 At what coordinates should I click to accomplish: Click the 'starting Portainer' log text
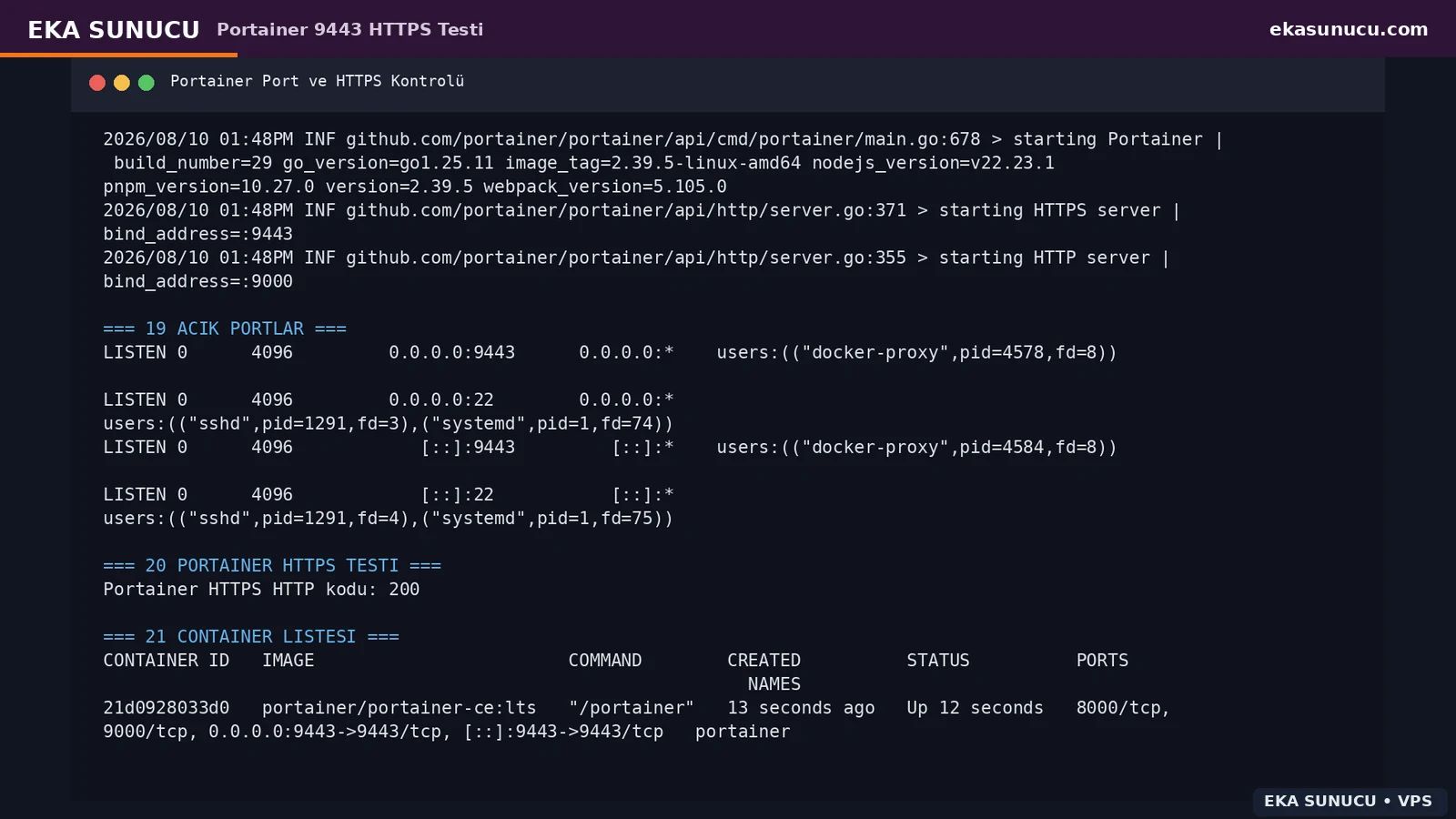(1107, 139)
